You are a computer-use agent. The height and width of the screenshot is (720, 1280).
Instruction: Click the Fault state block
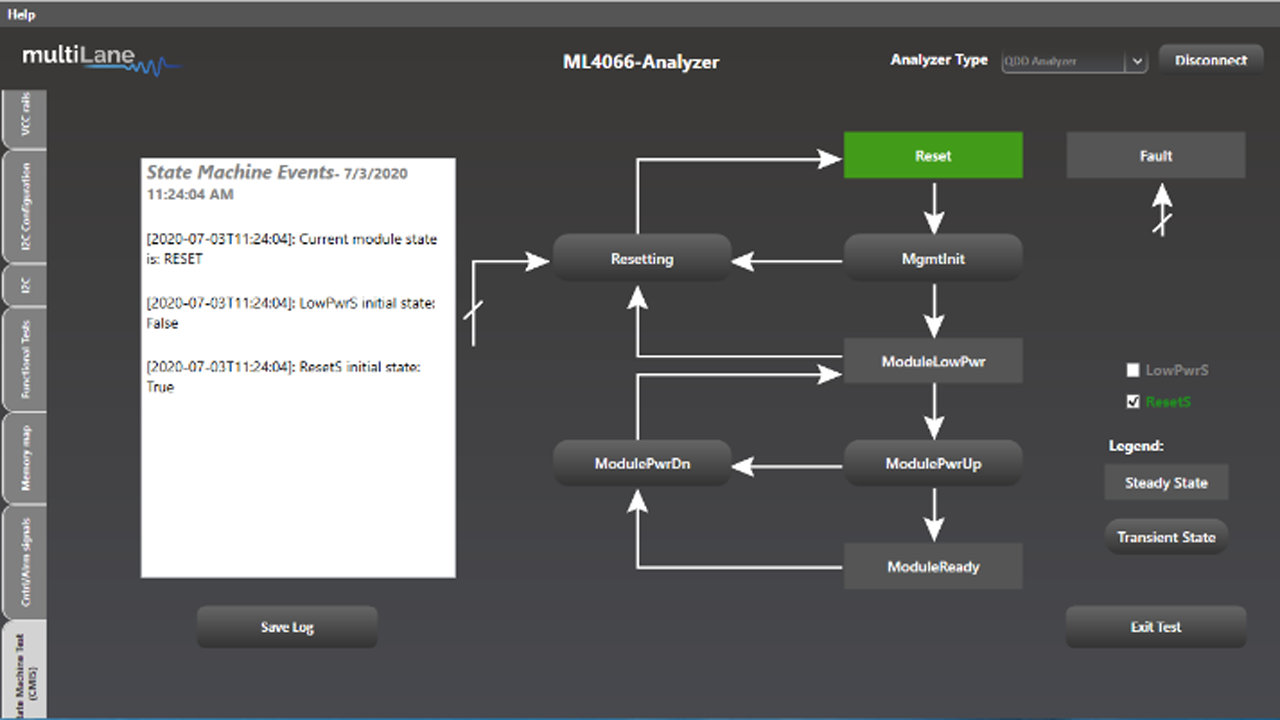tap(1155, 156)
